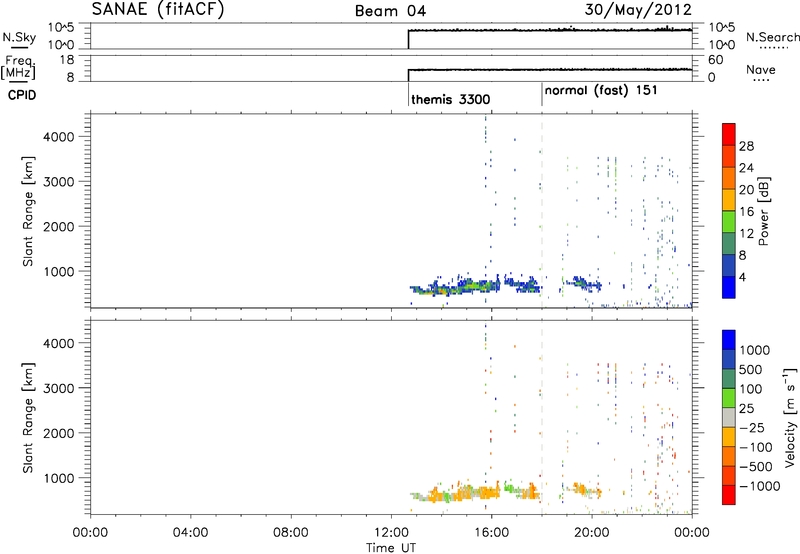Click the Slant Range label of velocity panel
The image size is (800, 554).
(28, 418)
